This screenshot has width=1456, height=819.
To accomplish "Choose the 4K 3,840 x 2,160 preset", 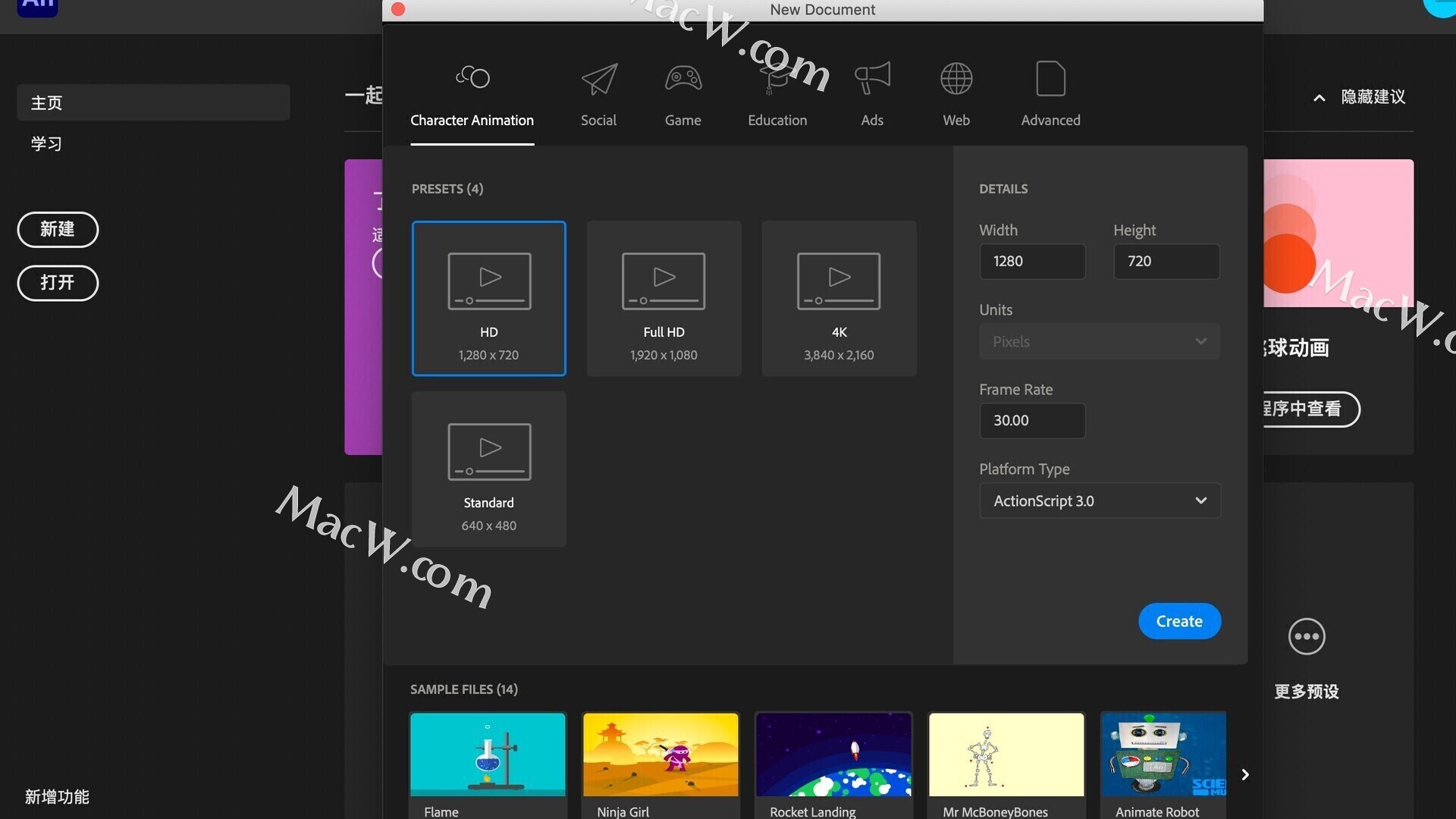I will pyautogui.click(x=839, y=298).
